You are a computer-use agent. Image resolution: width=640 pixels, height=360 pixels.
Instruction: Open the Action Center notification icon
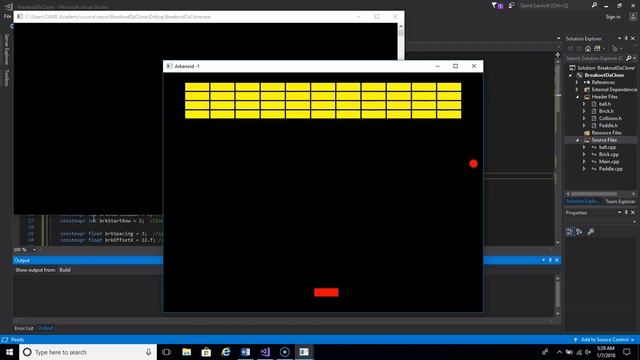[x=627, y=352]
